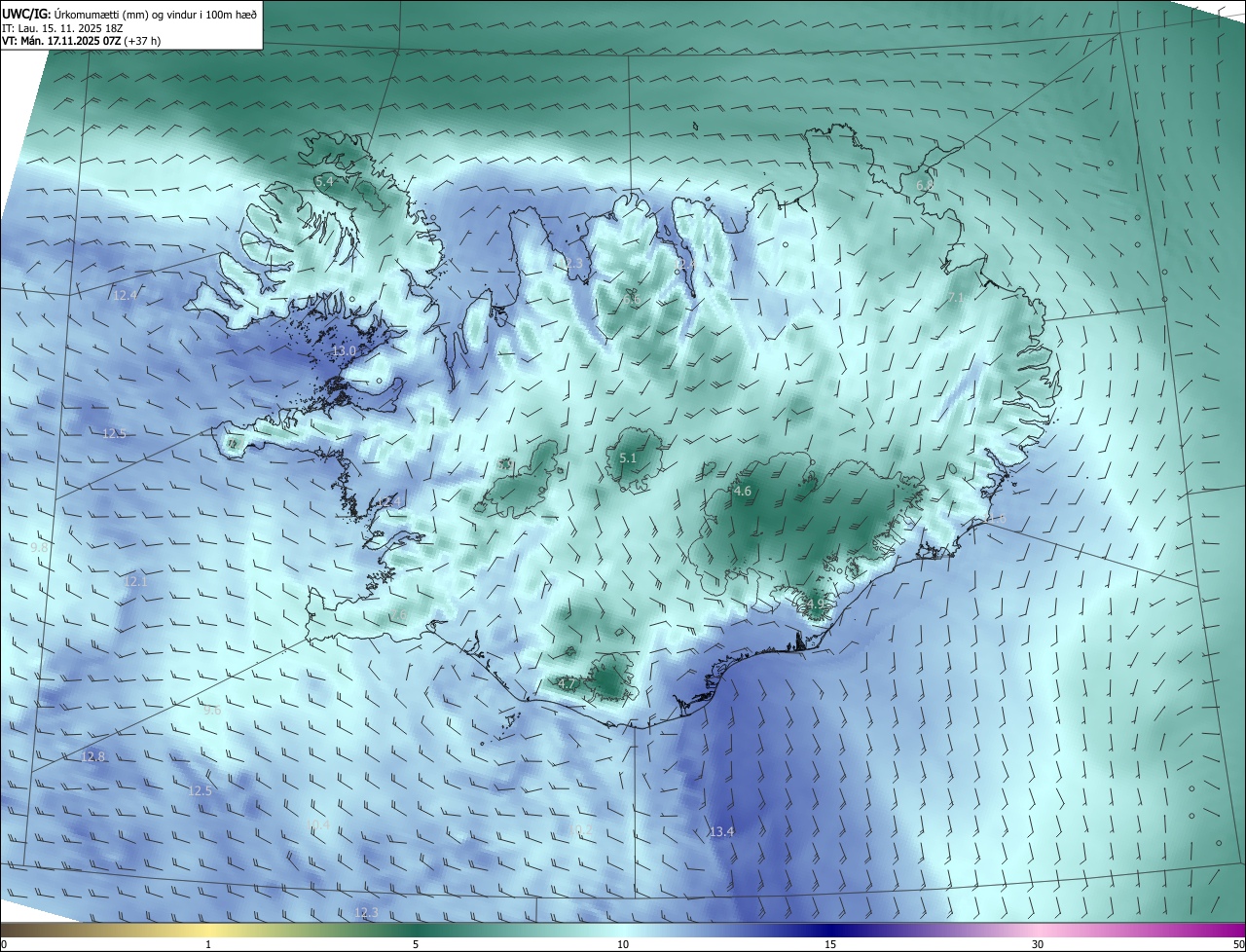The width and height of the screenshot is (1246, 952).
Task: Click the '4.9' value label
Action: (x=816, y=604)
